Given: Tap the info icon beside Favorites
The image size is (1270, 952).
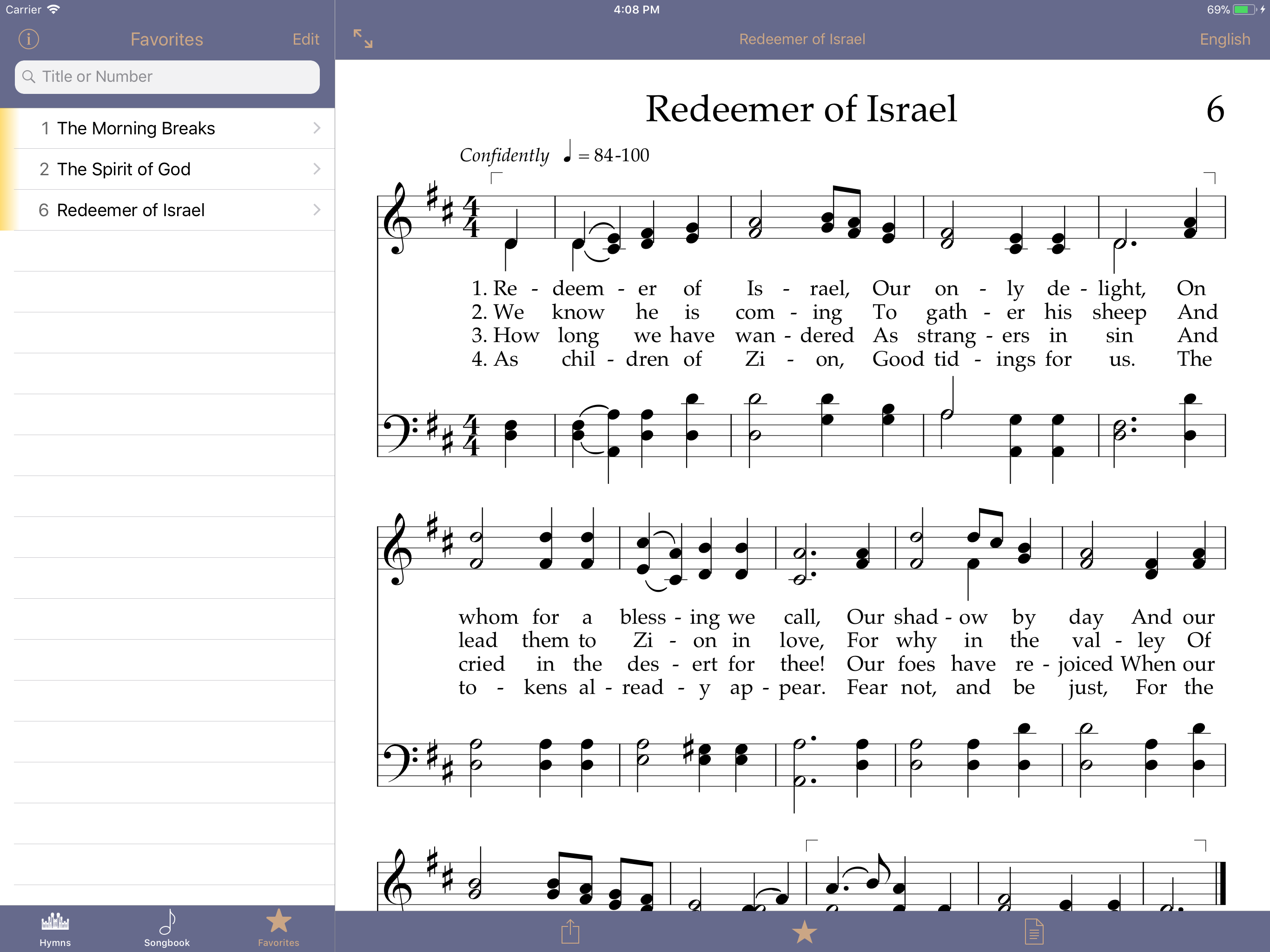Looking at the screenshot, I should coord(29,39).
